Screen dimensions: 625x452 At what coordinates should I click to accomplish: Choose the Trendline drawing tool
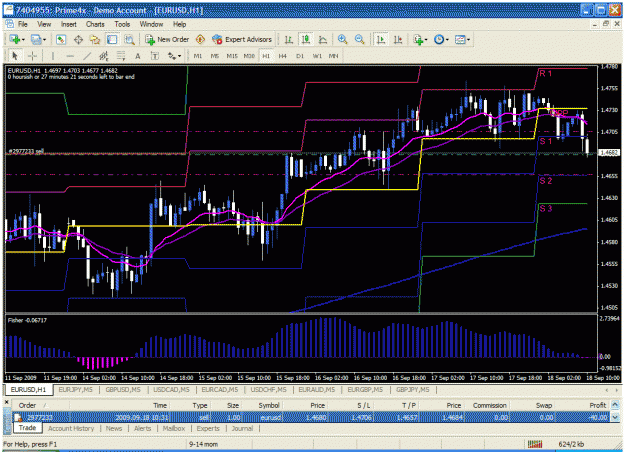[x=87, y=56]
